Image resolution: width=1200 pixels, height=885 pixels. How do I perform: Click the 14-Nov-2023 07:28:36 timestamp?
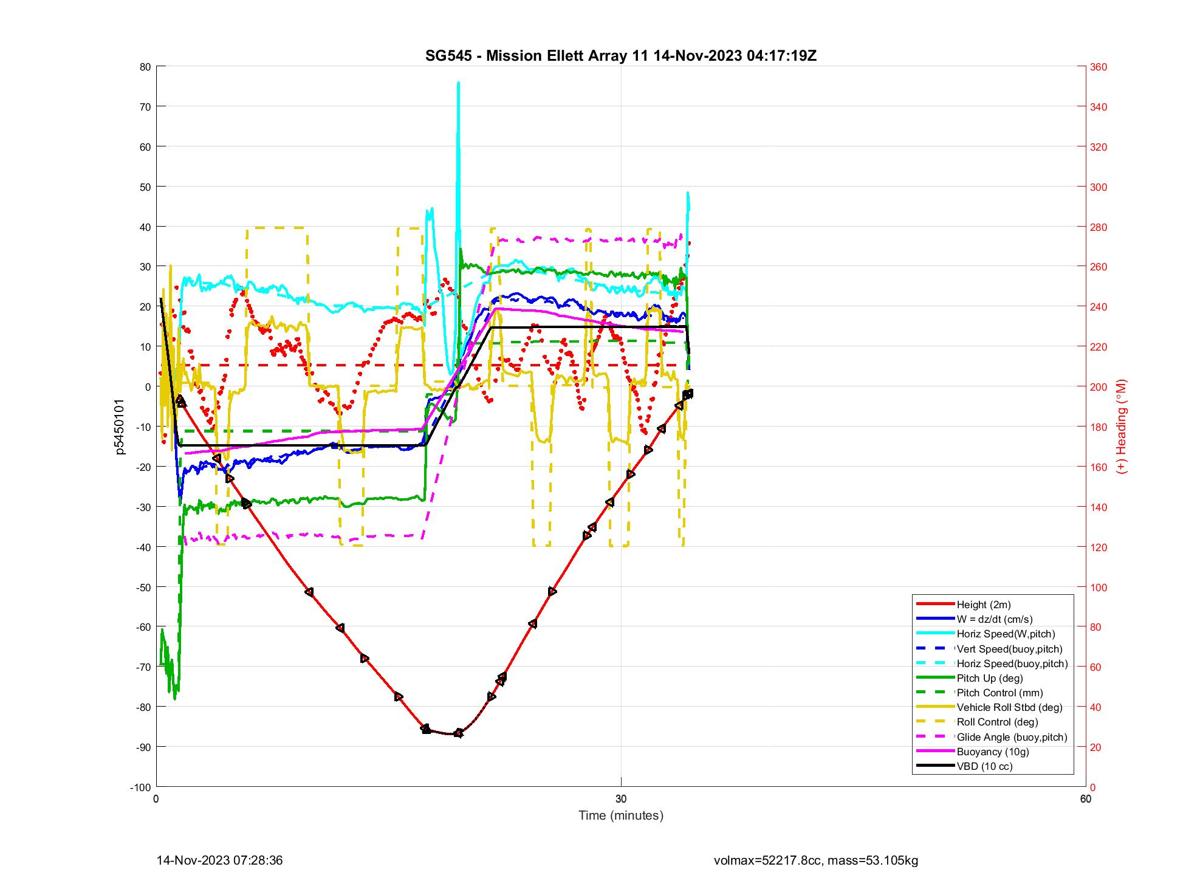(220, 861)
